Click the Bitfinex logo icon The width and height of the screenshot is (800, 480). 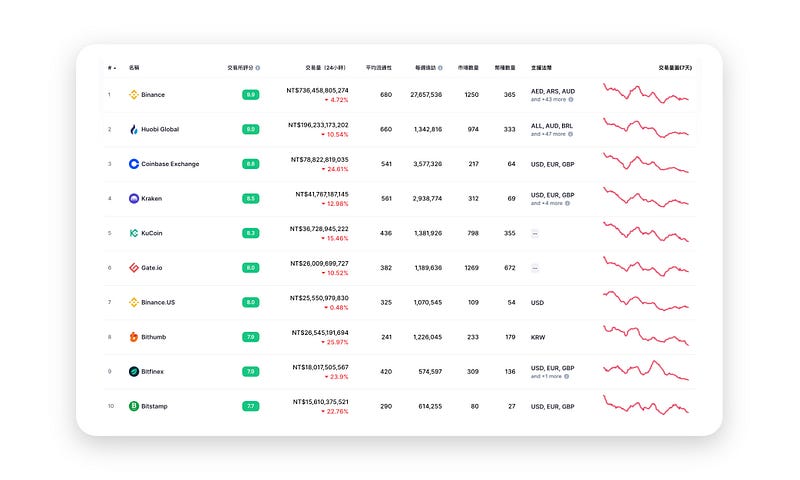point(134,371)
